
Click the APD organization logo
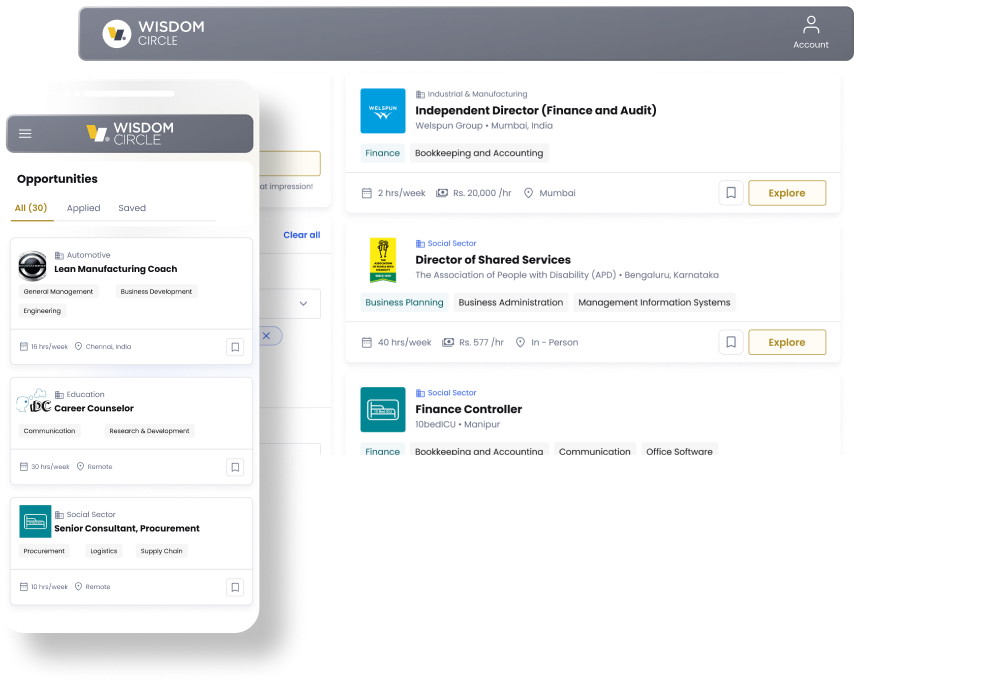point(383,260)
